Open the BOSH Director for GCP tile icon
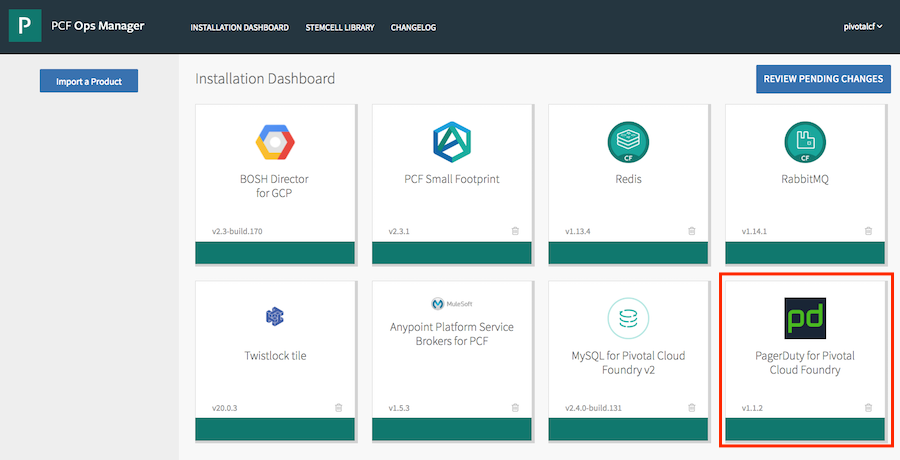 pyautogui.click(x=274, y=143)
